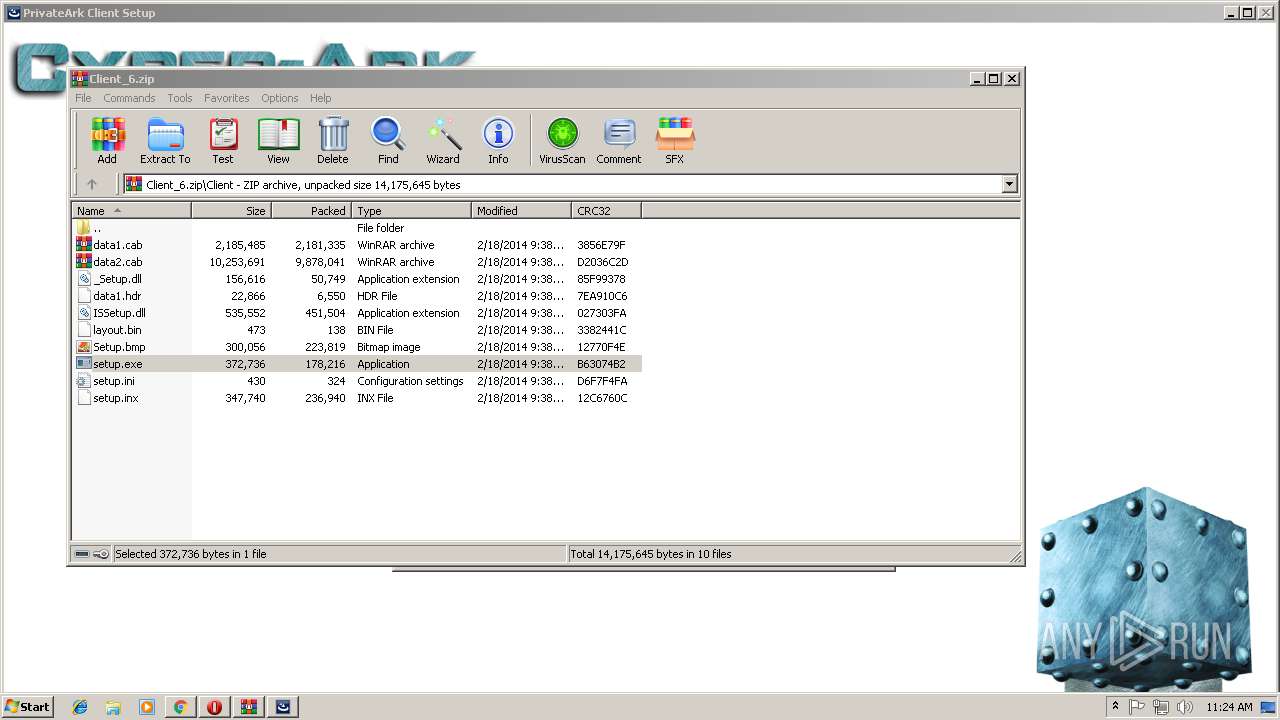
Task: Select the _Setup.dll file icon
Action: tap(84, 279)
